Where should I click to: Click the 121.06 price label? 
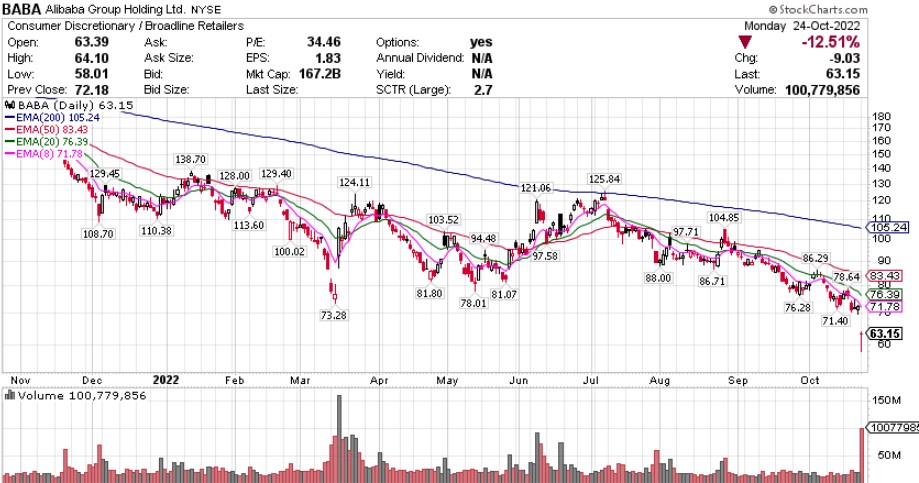tap(536, 188)
